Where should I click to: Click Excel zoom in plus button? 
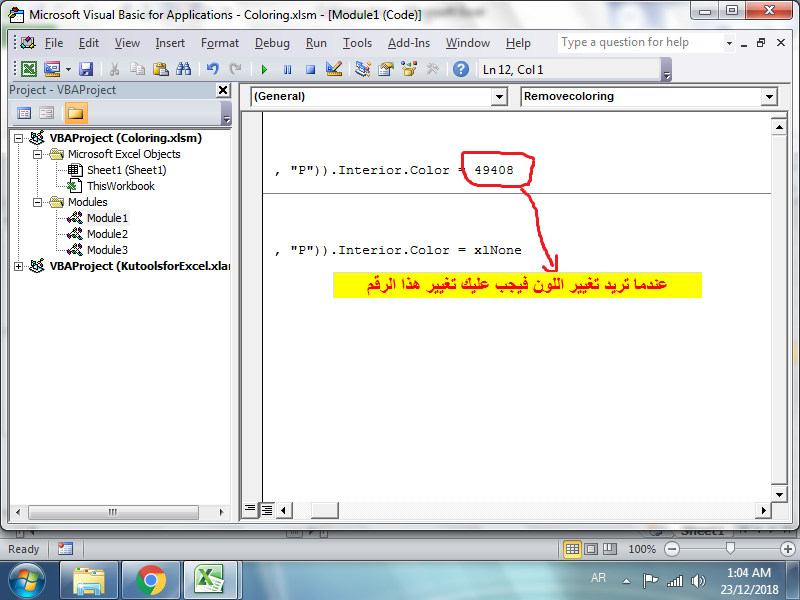(x=788, y=549)
